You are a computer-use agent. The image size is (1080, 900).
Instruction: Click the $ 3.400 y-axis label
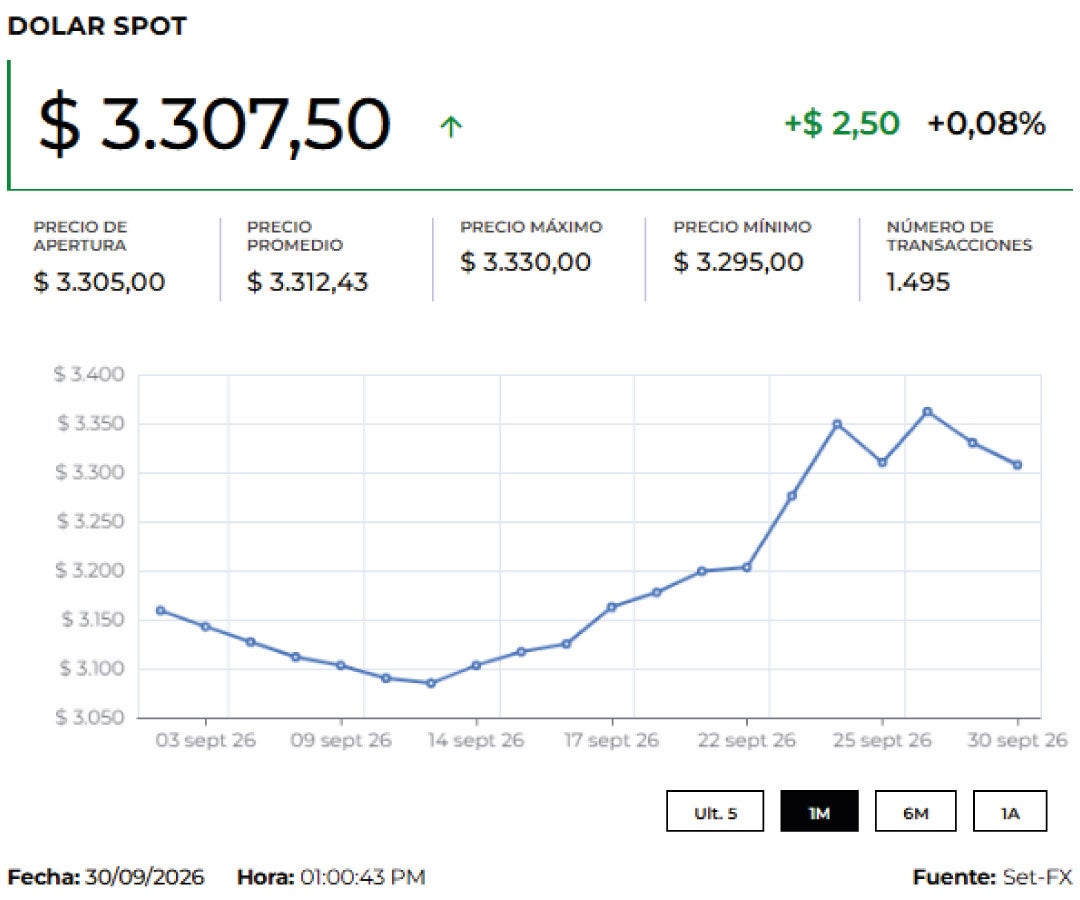pyautogui.click(x=90, y=375)
